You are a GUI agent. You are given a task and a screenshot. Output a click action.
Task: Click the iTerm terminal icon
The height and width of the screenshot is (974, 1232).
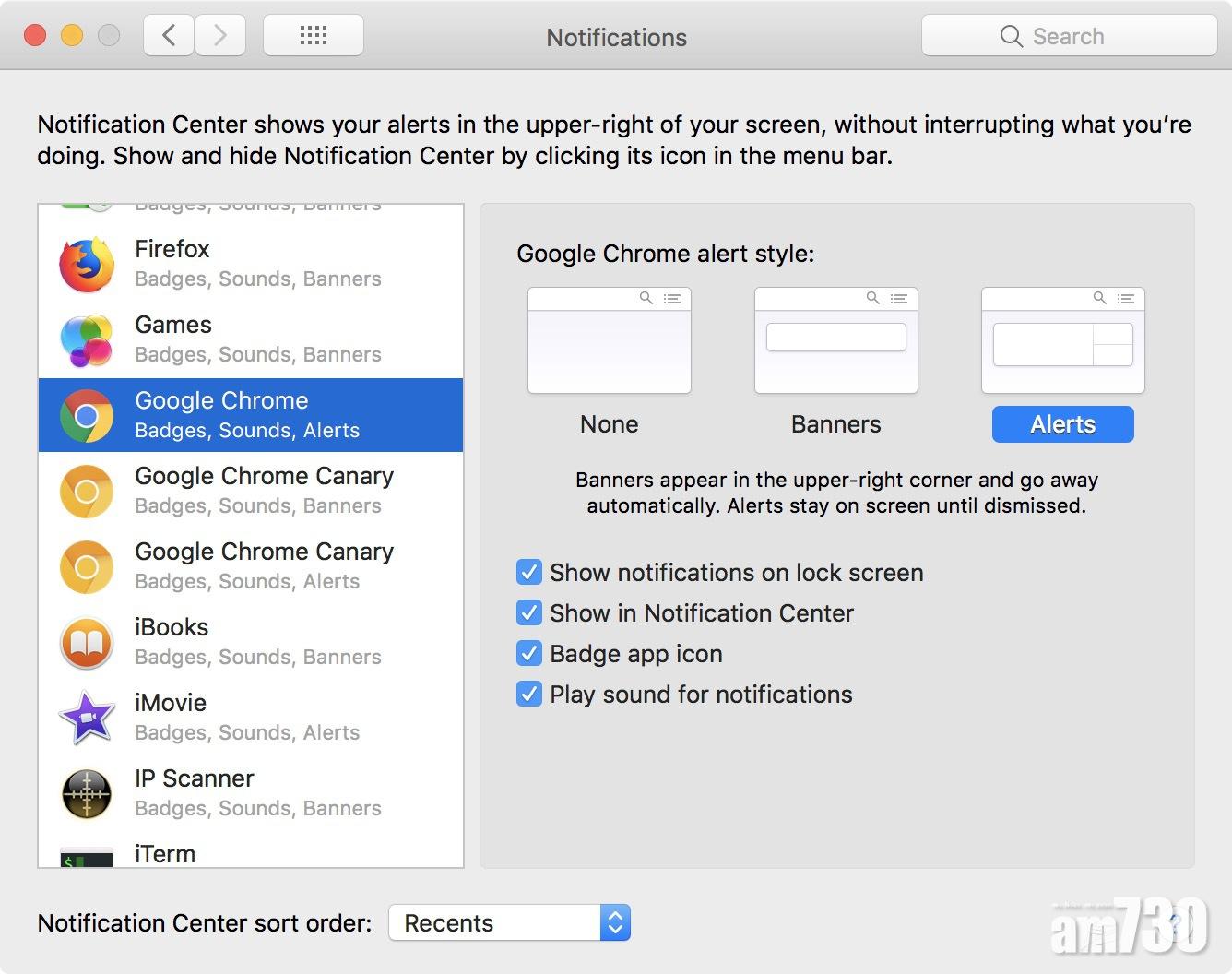tap(87, 857)
